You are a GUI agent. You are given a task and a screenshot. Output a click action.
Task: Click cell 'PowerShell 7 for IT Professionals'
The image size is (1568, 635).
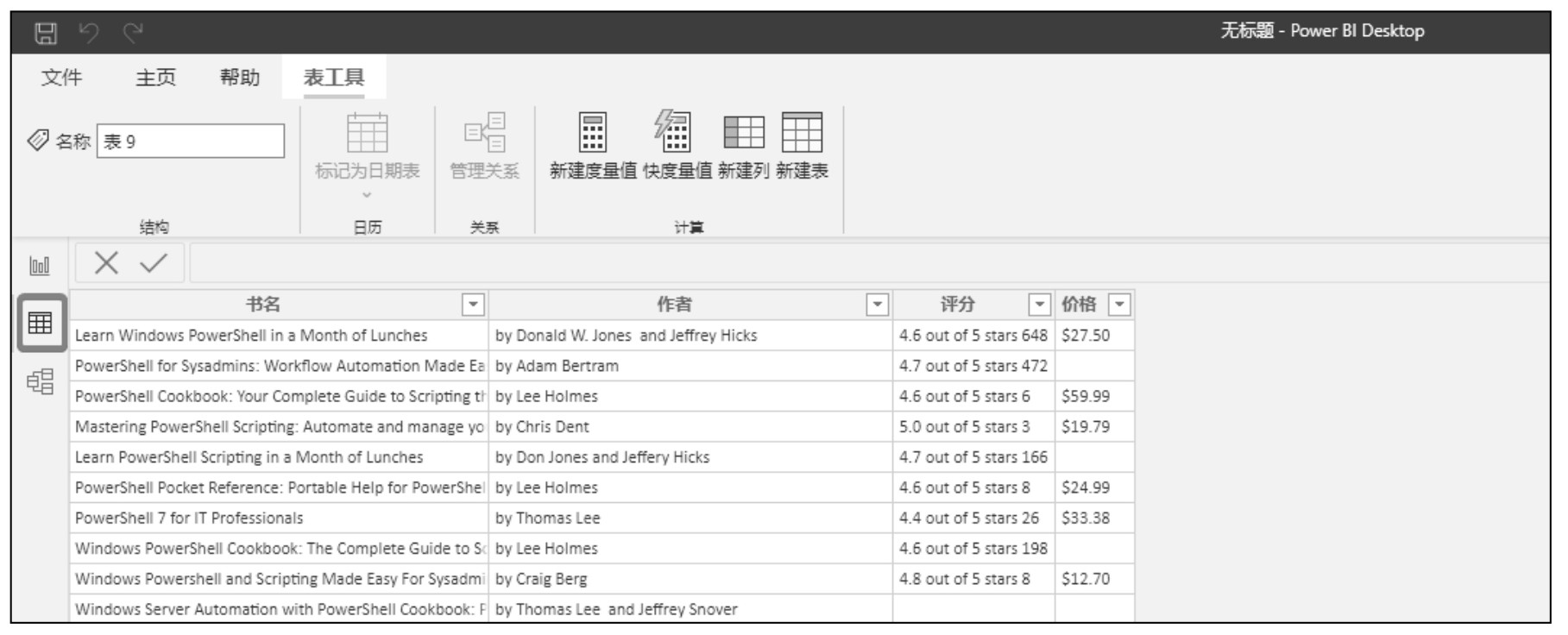pyautogui.click(x=279, y=518)
